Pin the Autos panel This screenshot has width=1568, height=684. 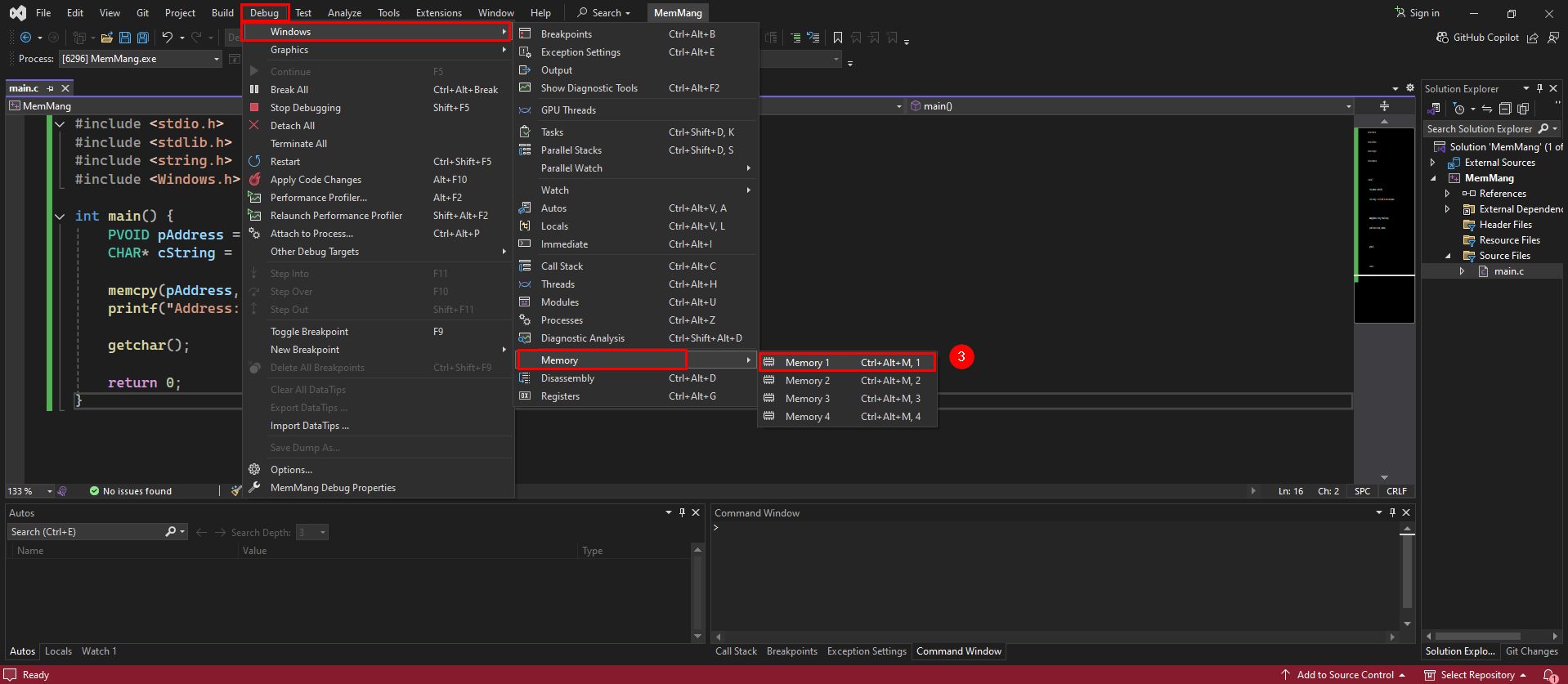click(x=682, y=512)
